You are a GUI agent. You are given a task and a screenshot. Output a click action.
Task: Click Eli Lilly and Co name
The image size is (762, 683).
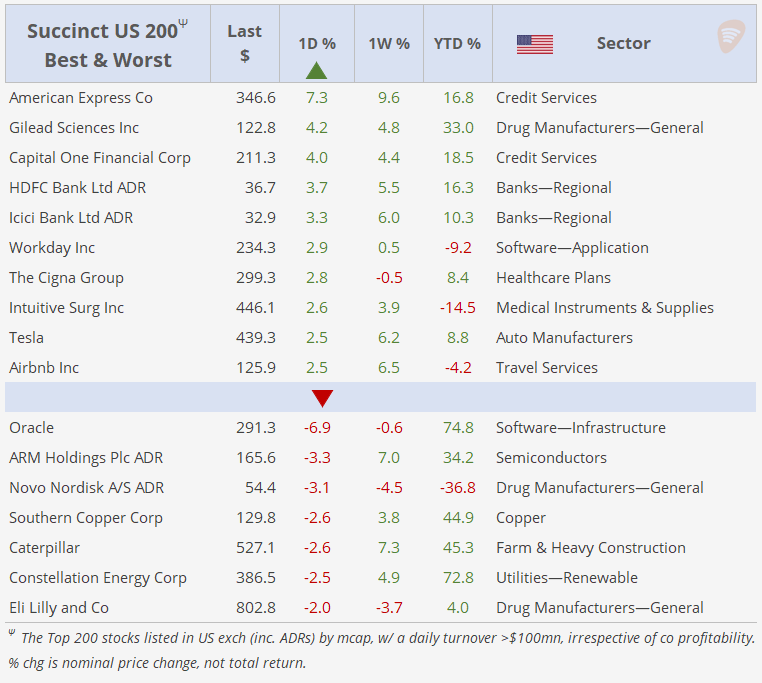click(x=59, y=608)
